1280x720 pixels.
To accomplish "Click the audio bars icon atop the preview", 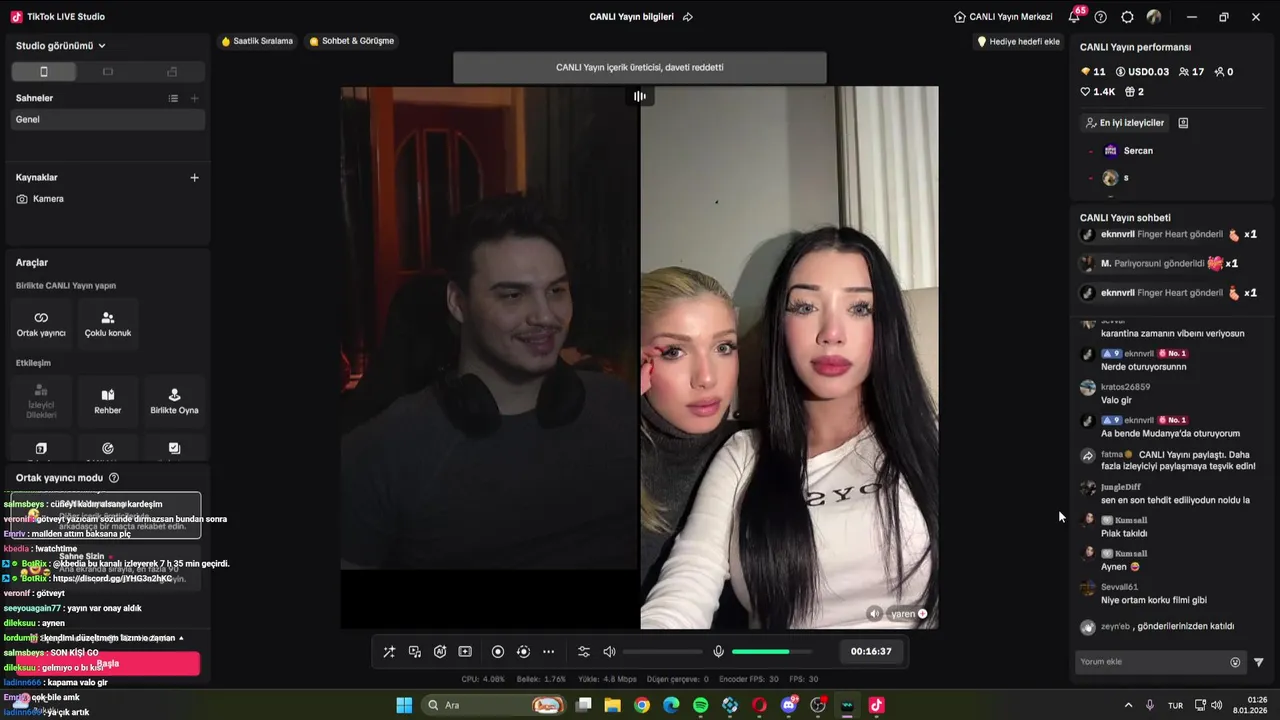I will click(640, 96).
